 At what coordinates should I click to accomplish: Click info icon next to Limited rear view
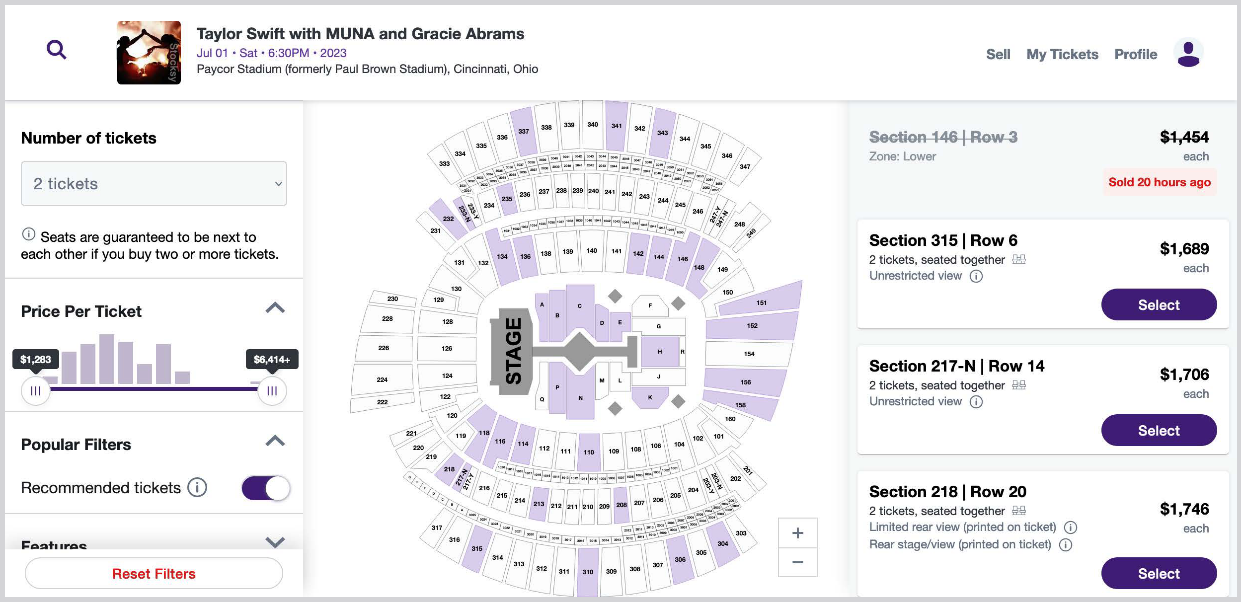[x=1070, y=527]
